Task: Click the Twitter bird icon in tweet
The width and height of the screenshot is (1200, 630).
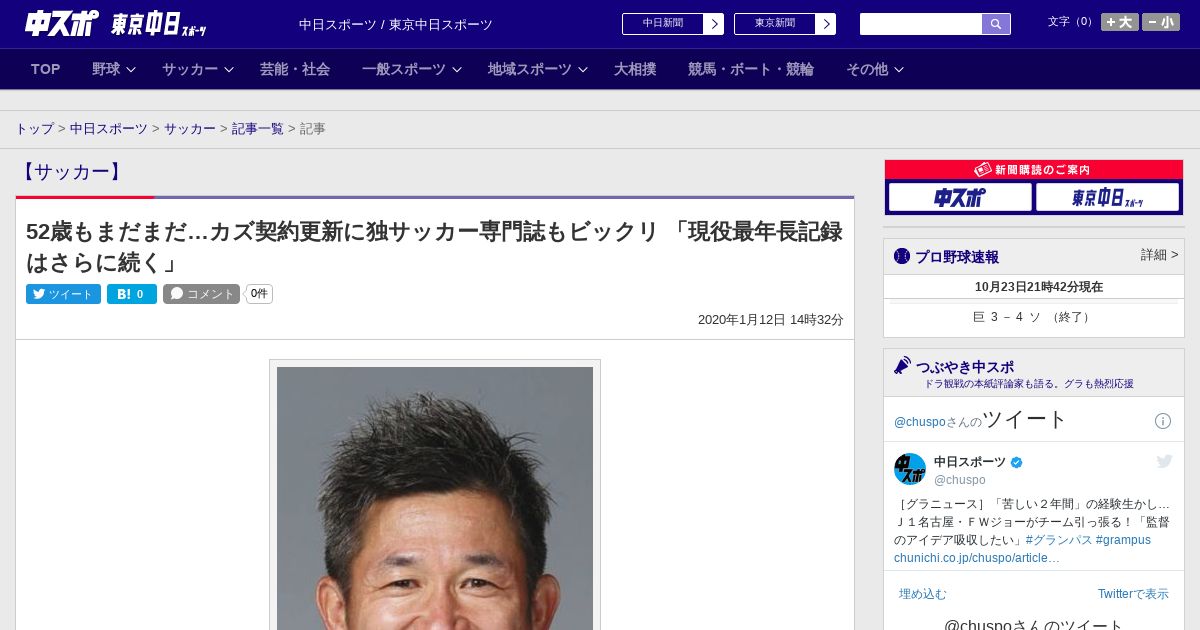Action: [1164, 461]
